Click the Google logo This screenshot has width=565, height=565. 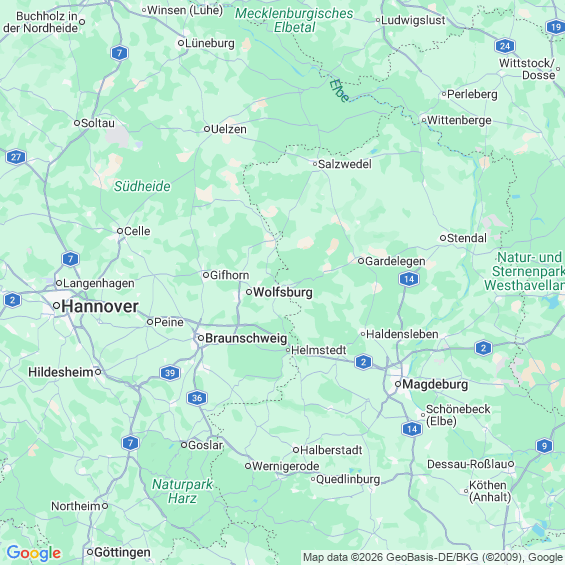tap(34, 553)
